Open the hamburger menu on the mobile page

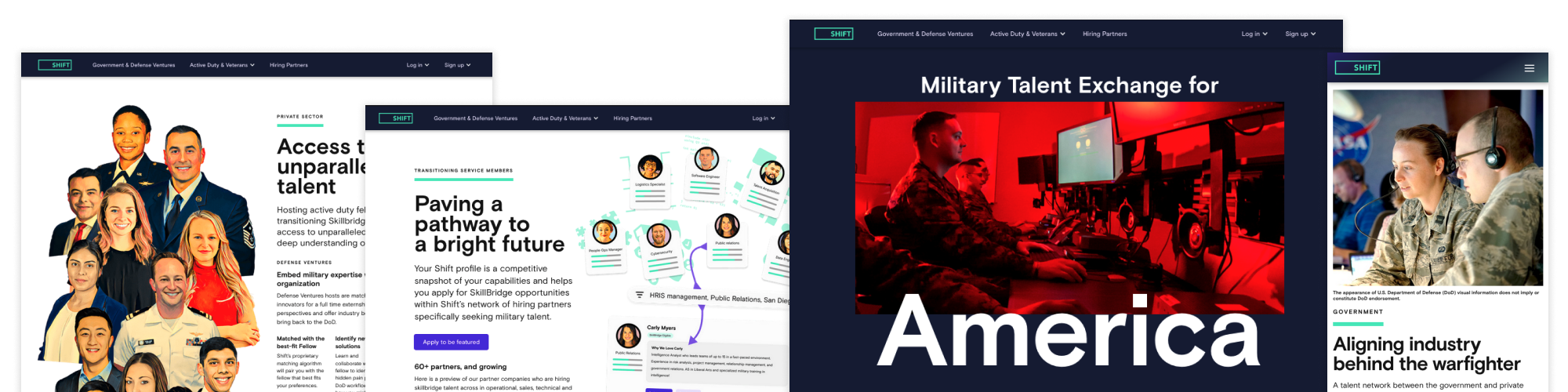1529,68
